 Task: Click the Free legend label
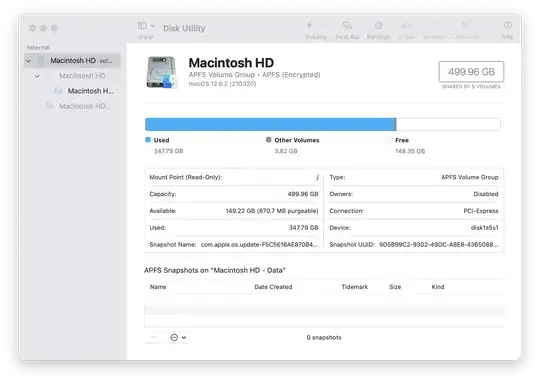[402, 140]
